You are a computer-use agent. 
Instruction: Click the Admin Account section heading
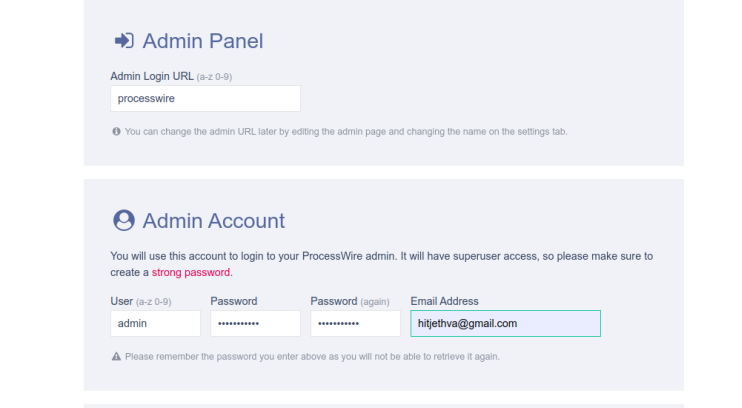(x=213, y=221)
